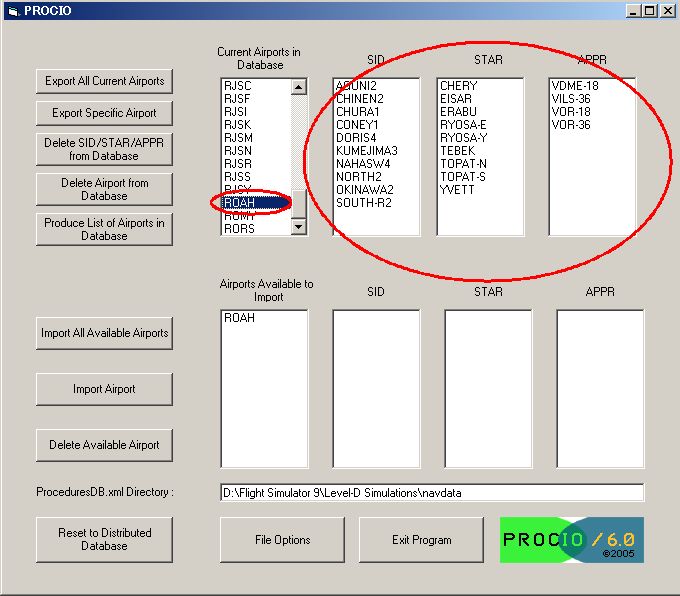The height and width of the screenshot is (596, 680).
Task: Click Import All Available Airports button
Action: tap(105, 333)
